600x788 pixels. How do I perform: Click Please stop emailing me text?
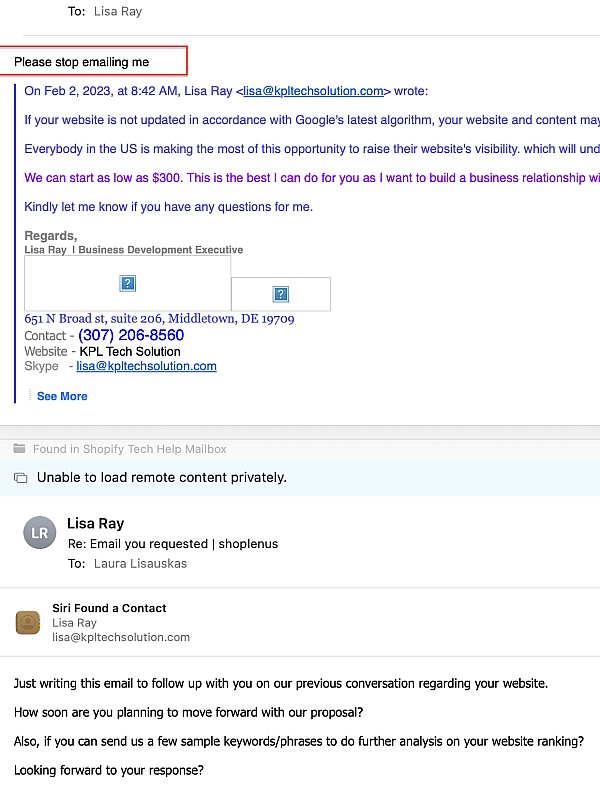[81, 62]
